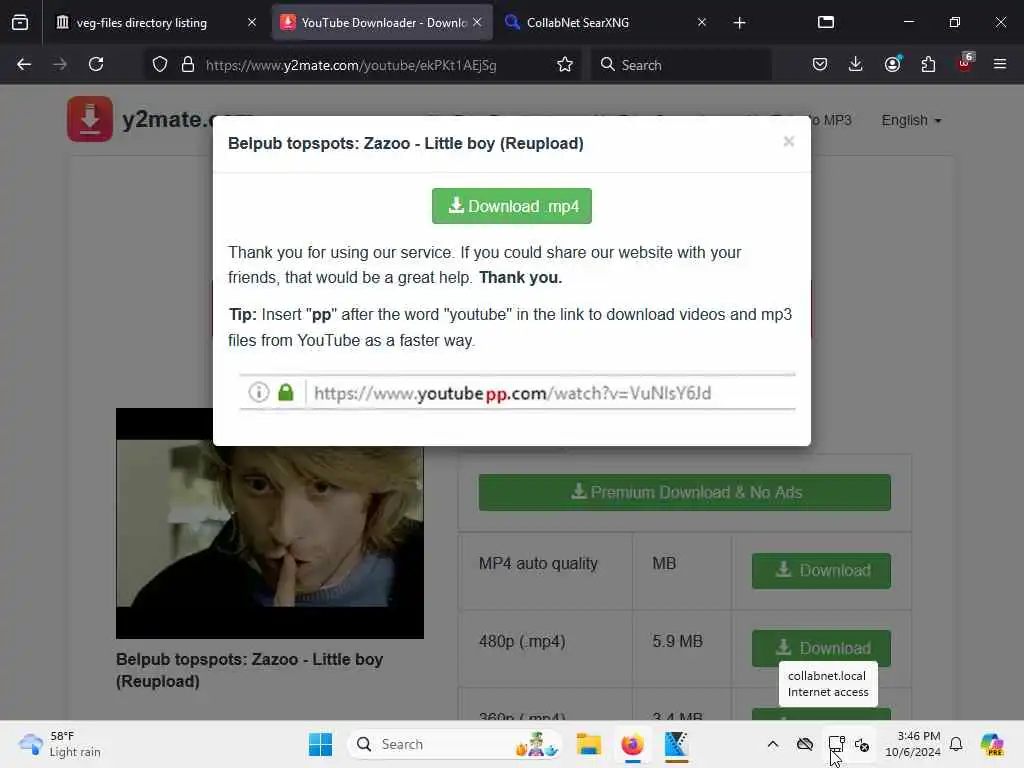
Task: Show hidden system tray icons
Action: [773, 744]
